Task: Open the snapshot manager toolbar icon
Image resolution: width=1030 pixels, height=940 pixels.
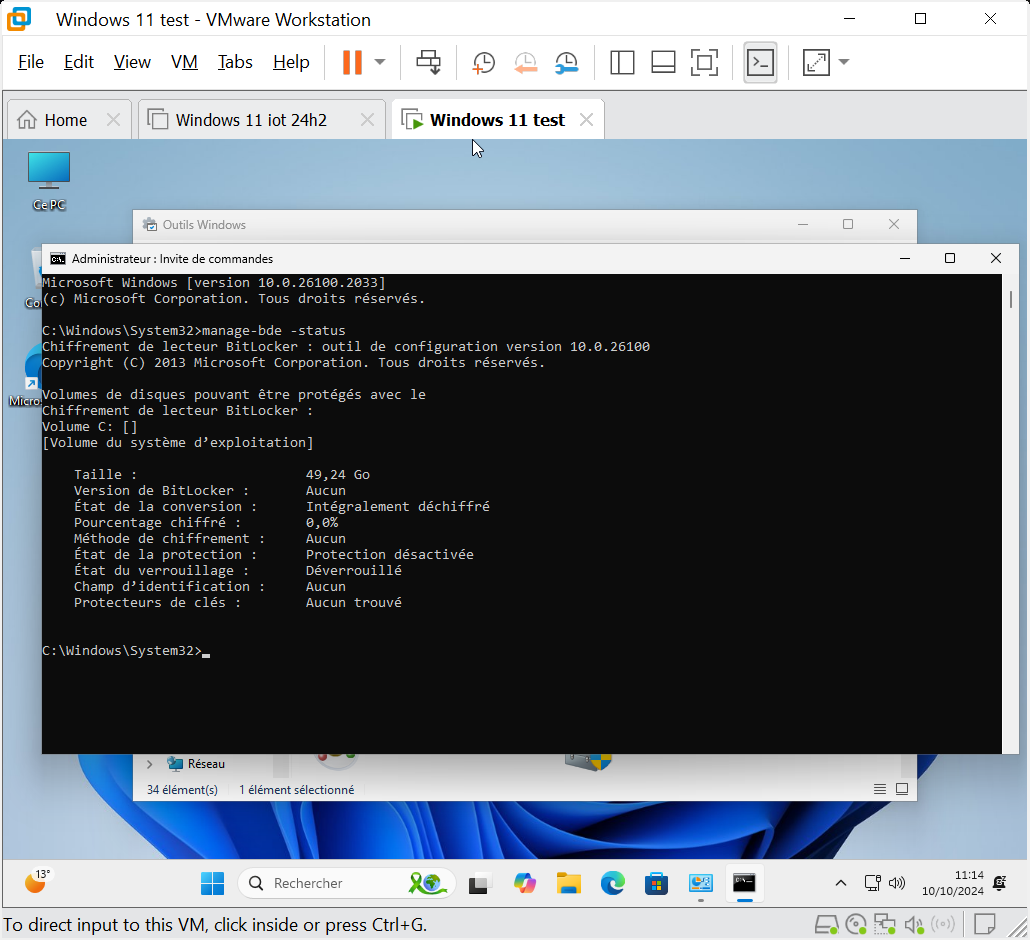Action: (x=566, y=62)
